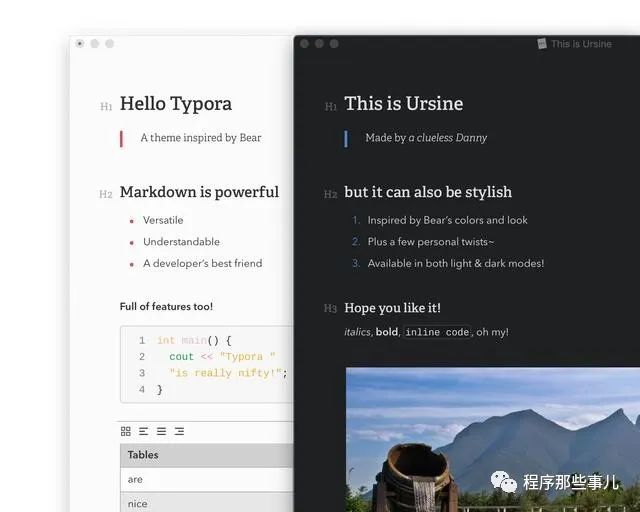Click the word 'bold' in dark window
Image resolution: width=640 pixels, height=512 pixels.
(x=387, y=332)
